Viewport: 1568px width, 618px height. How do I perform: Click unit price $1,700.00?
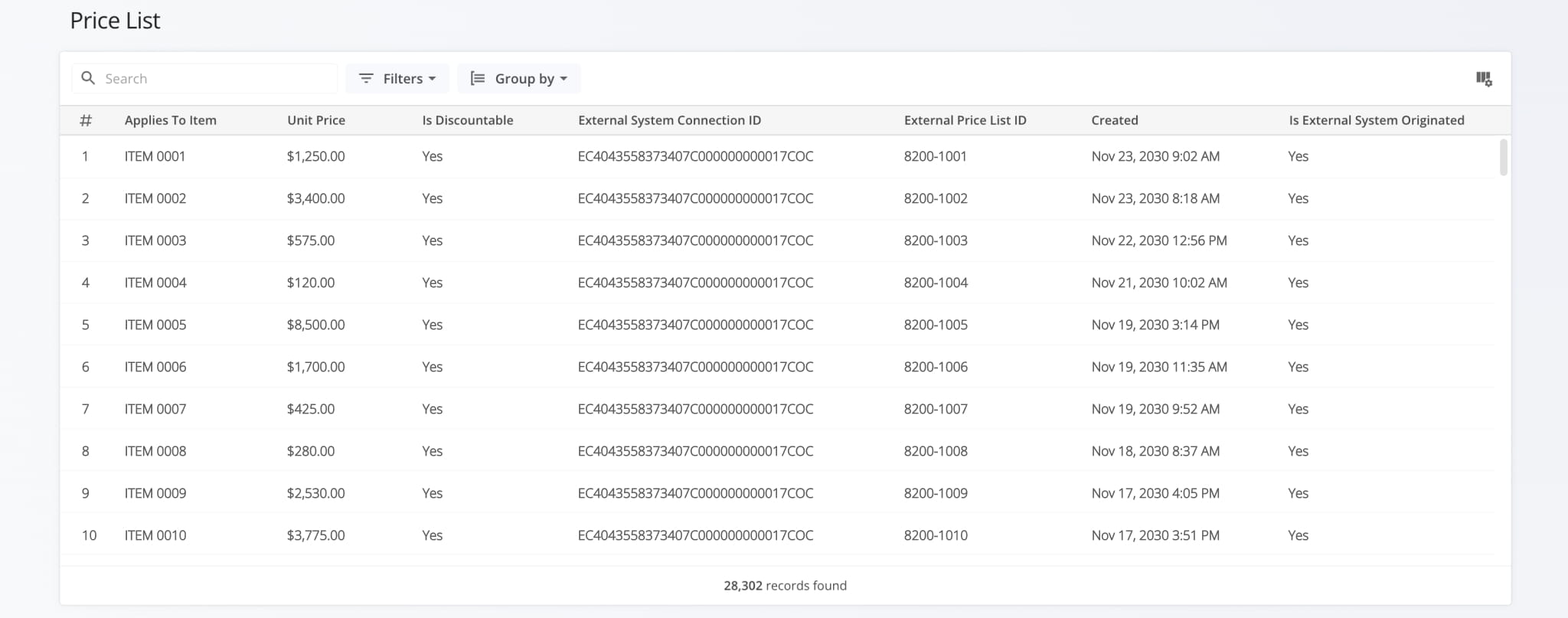(315, 367)
